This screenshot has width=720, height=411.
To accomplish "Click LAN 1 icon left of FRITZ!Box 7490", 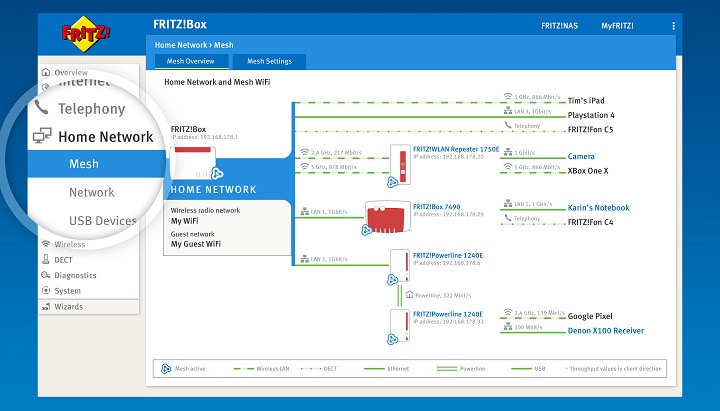I will pos(304,212).
